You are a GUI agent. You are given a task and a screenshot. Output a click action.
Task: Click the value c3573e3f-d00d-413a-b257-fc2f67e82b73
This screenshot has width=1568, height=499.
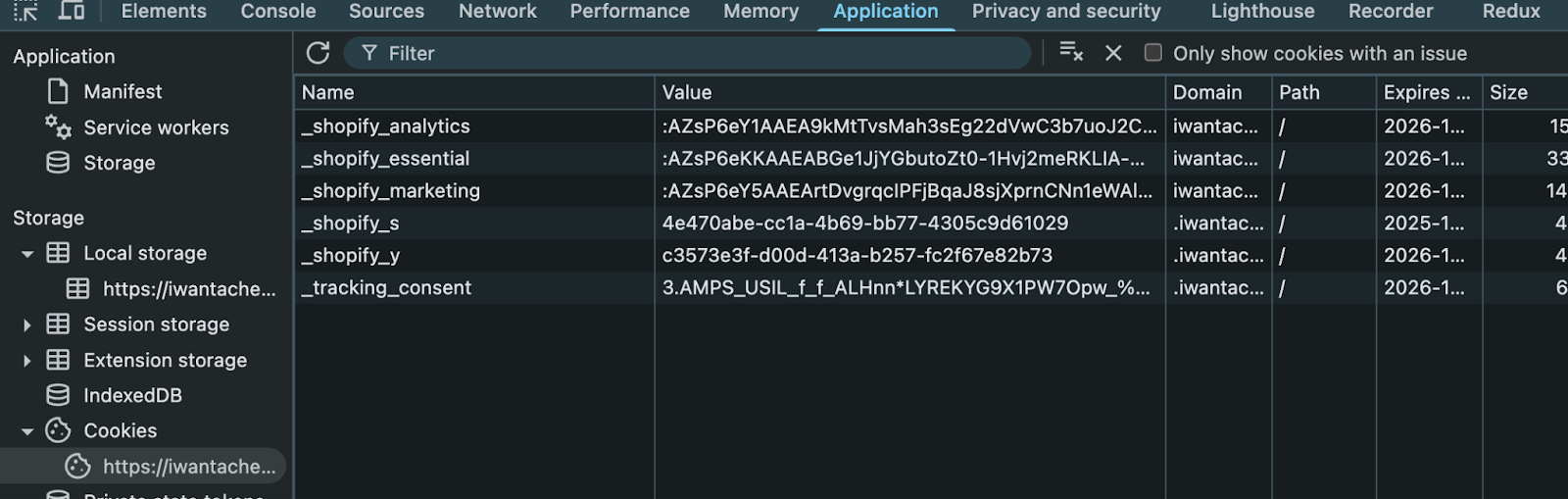click(857, 255)
